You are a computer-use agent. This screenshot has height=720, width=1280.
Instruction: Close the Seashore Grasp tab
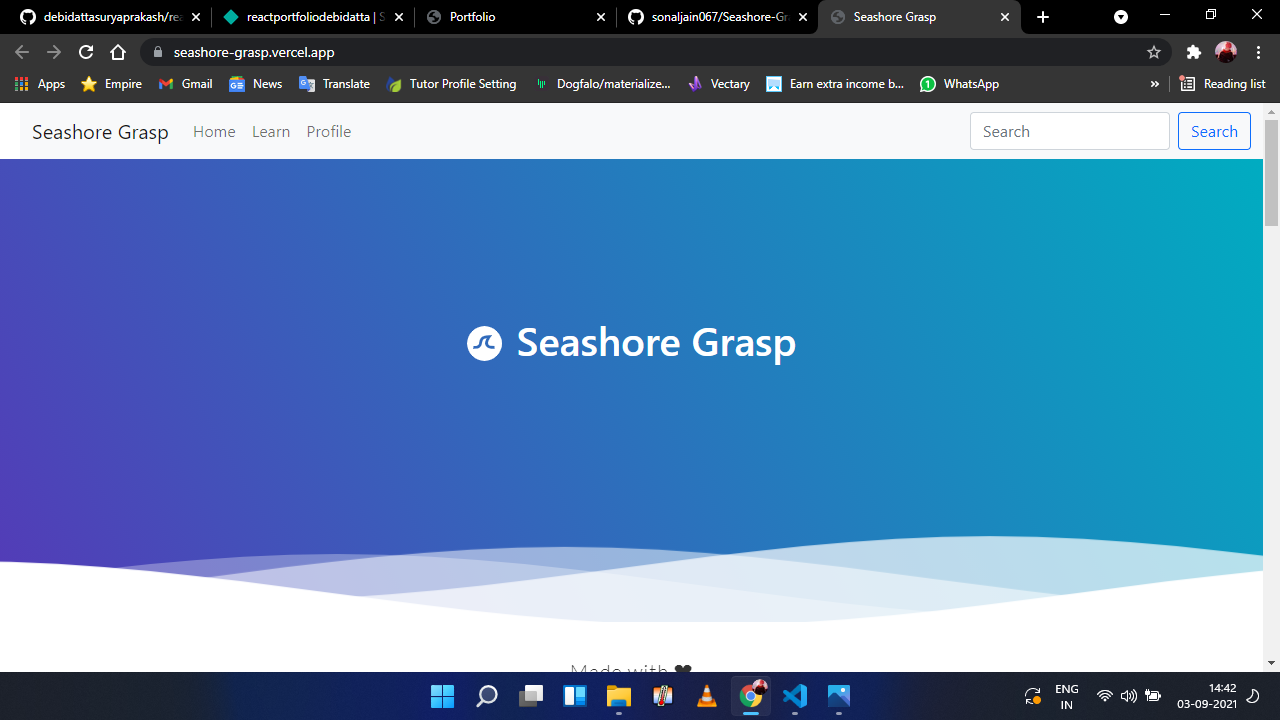(x=1004, y=17)
